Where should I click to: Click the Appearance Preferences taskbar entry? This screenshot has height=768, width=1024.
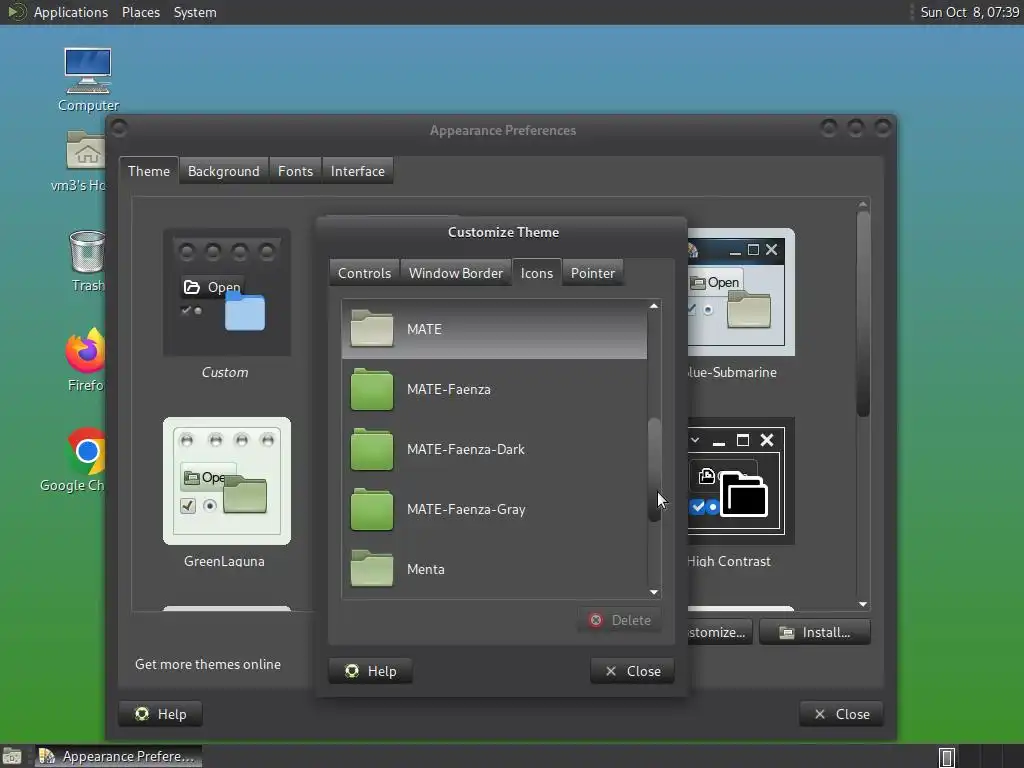[118, 756]
